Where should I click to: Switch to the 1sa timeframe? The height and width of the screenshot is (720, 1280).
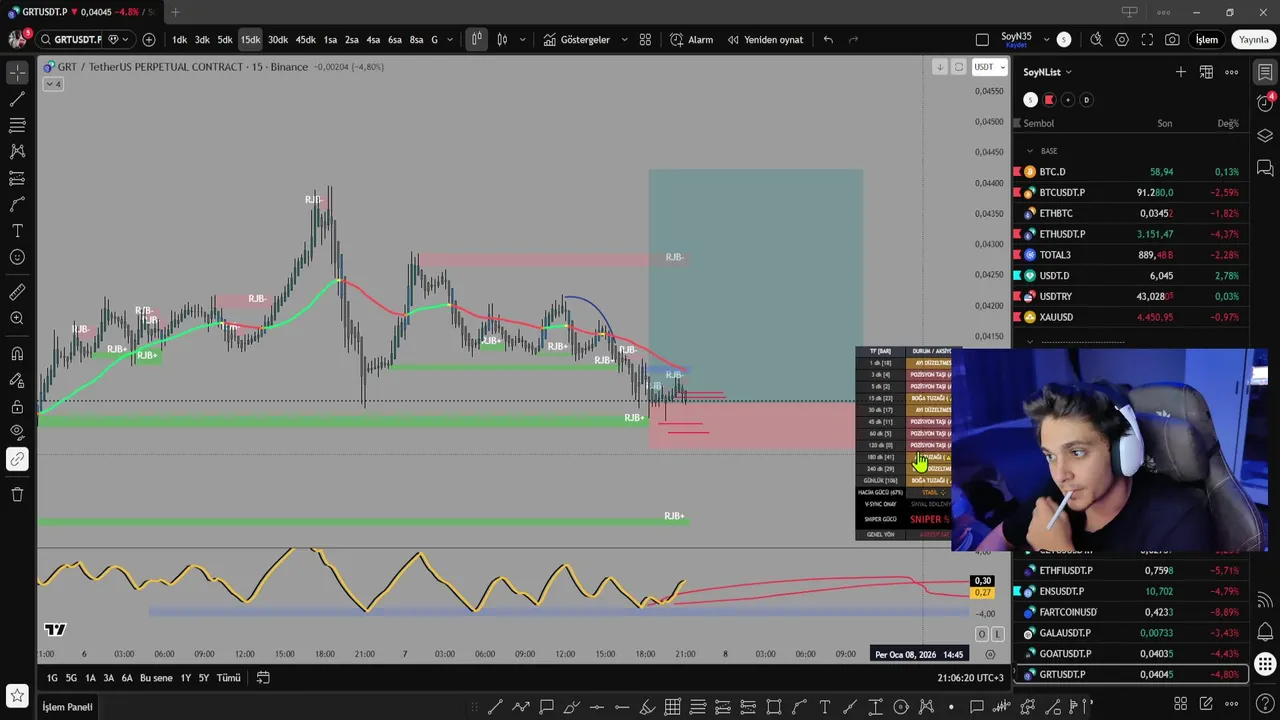[x=330, y=40]
